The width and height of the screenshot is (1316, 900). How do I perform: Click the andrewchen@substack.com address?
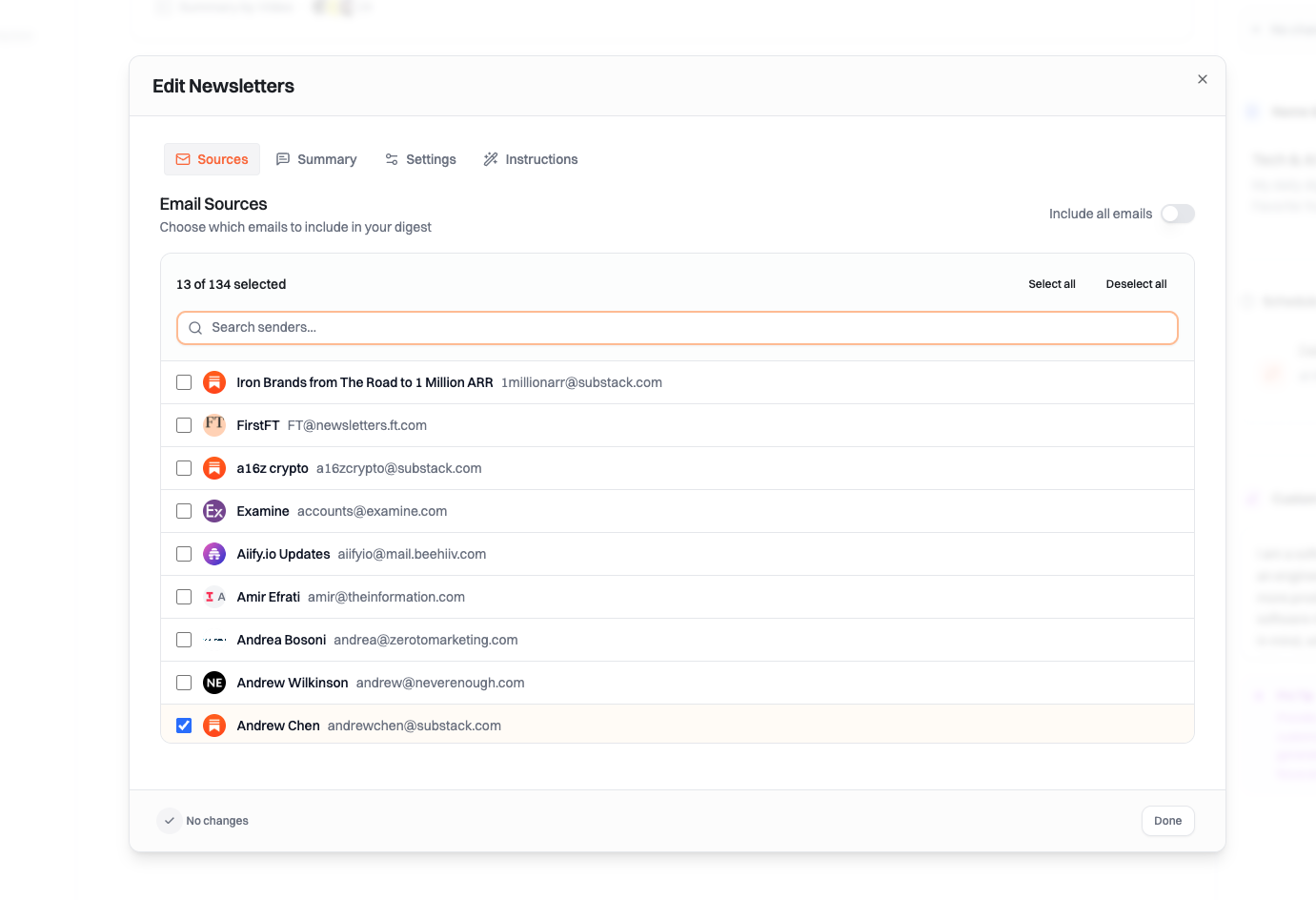415,726
